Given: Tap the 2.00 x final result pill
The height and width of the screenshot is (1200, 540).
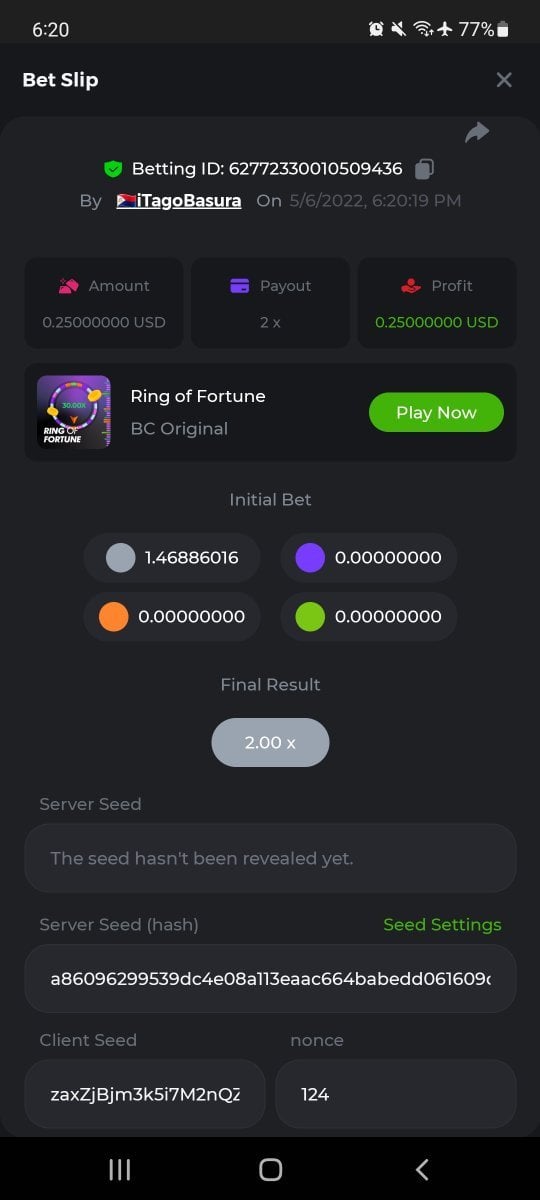Looking at the screenshot, I should coord(270,742).
